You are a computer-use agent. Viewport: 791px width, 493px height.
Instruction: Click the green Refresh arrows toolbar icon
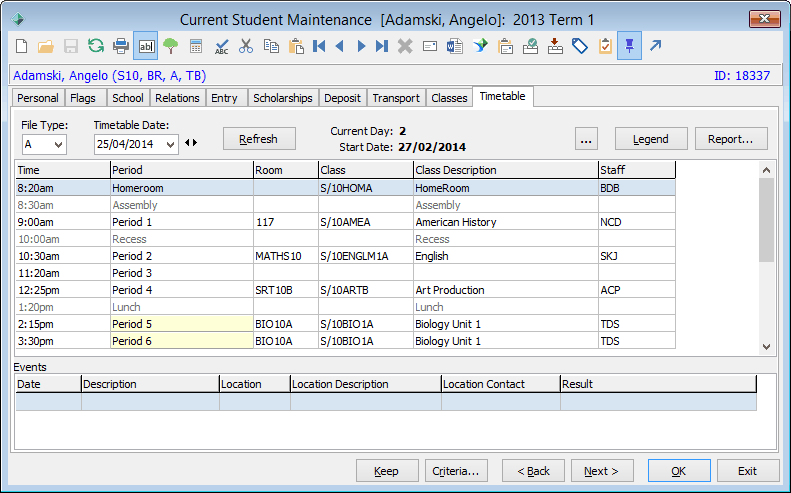tap(96, 46)
